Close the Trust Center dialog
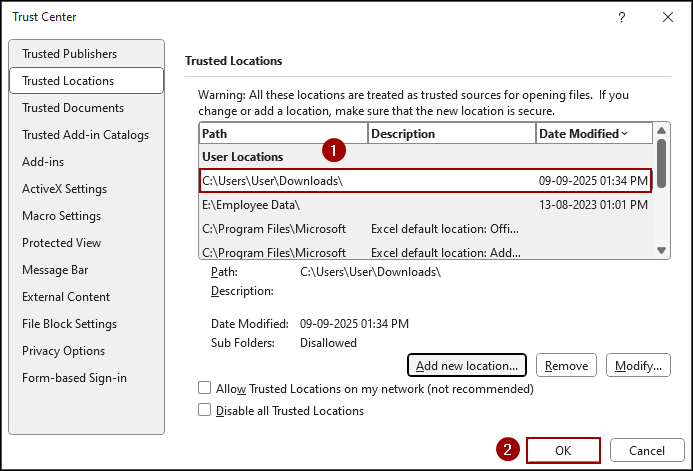Viewport: 693px width, 471px height. point(668,17)
